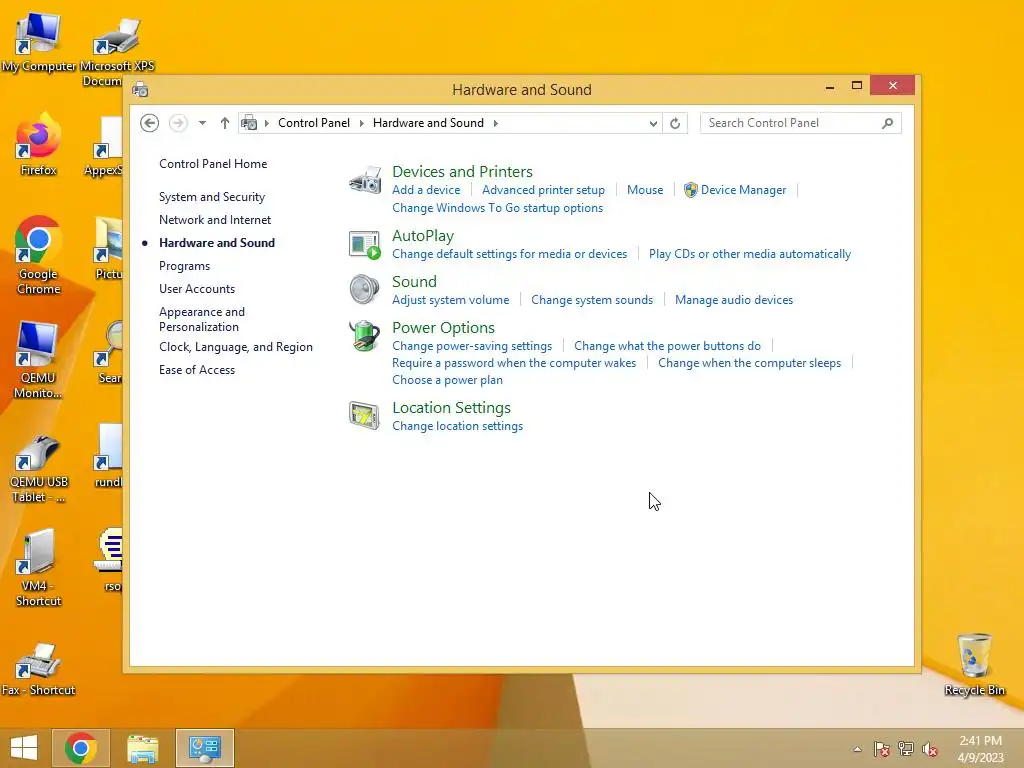This screenshot has width=1024, height=768.
Task: Click the Forward navigation arrow
Action: coord(178,123)
